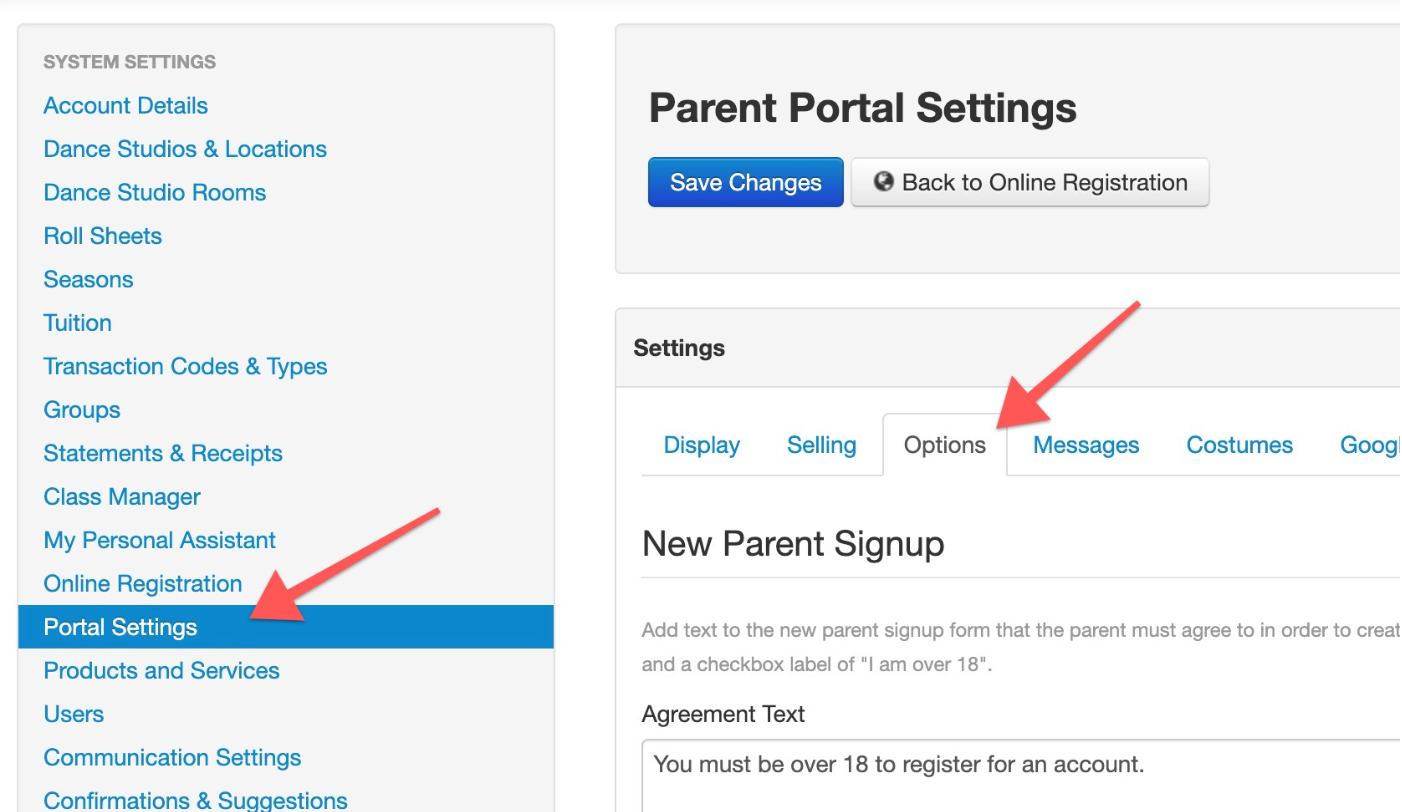Open Statements & Receipts settings
1402x812 pixels.
(x=163, y=453)
